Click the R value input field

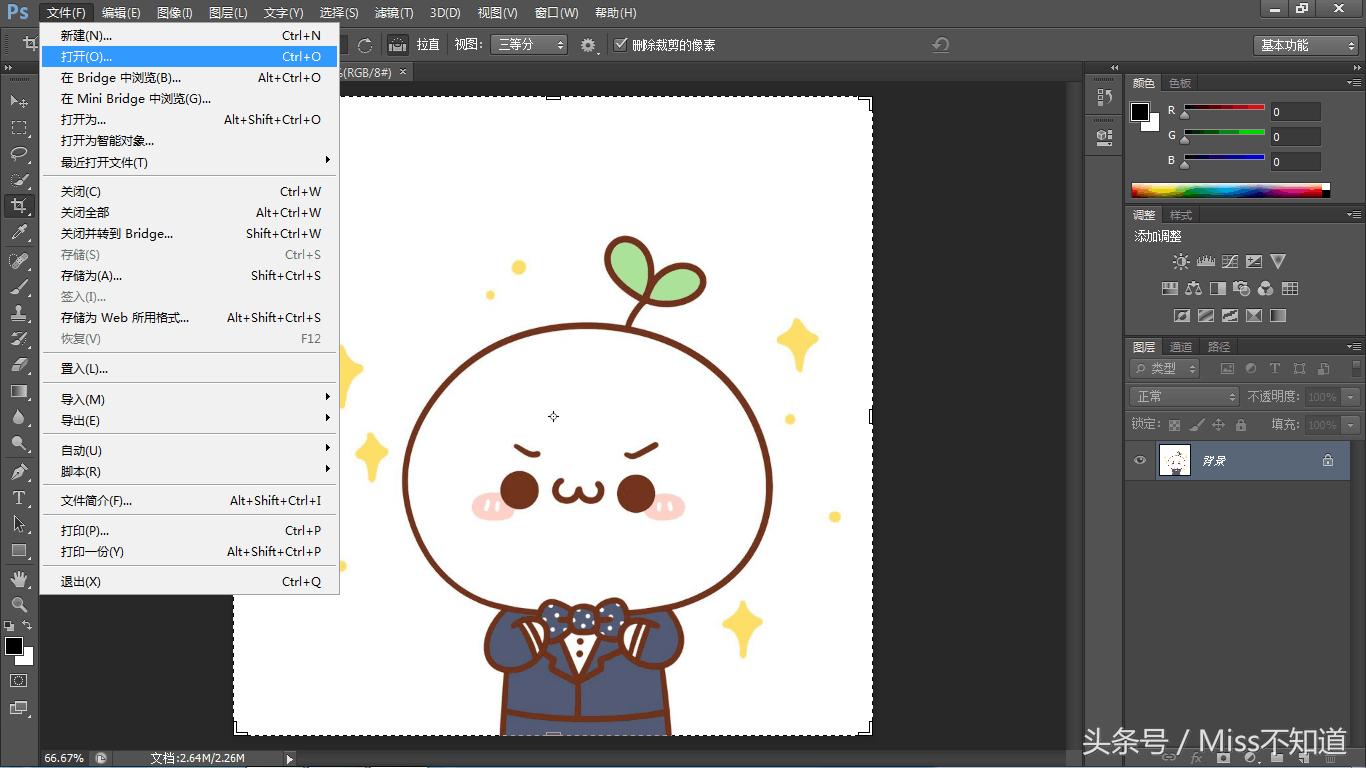click(x=1294, y=112)
